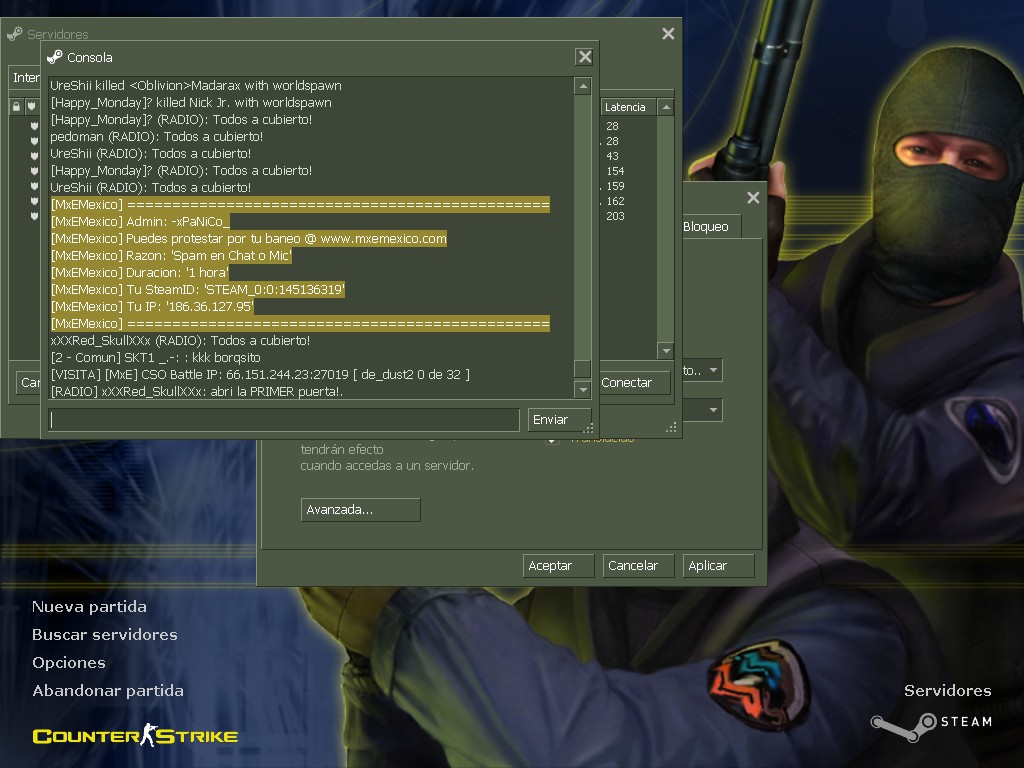Click the Conectar button
This screenshot has height=768, width=1024.
(x=635, y=383)
